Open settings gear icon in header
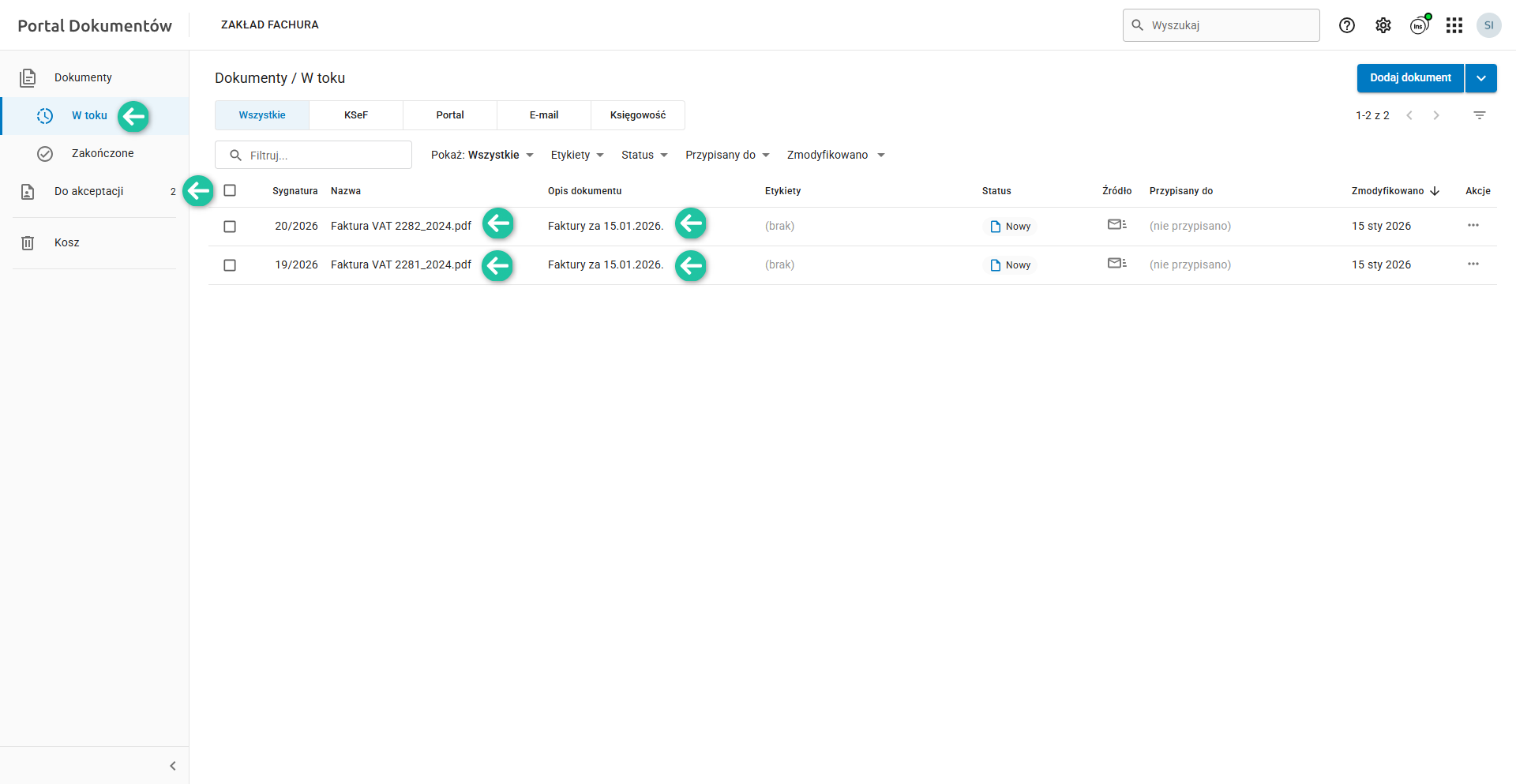 coord(1383,25)
